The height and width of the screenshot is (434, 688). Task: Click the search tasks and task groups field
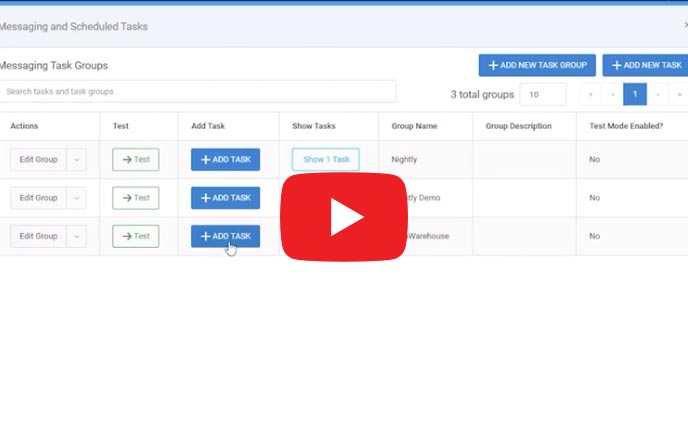198,91
